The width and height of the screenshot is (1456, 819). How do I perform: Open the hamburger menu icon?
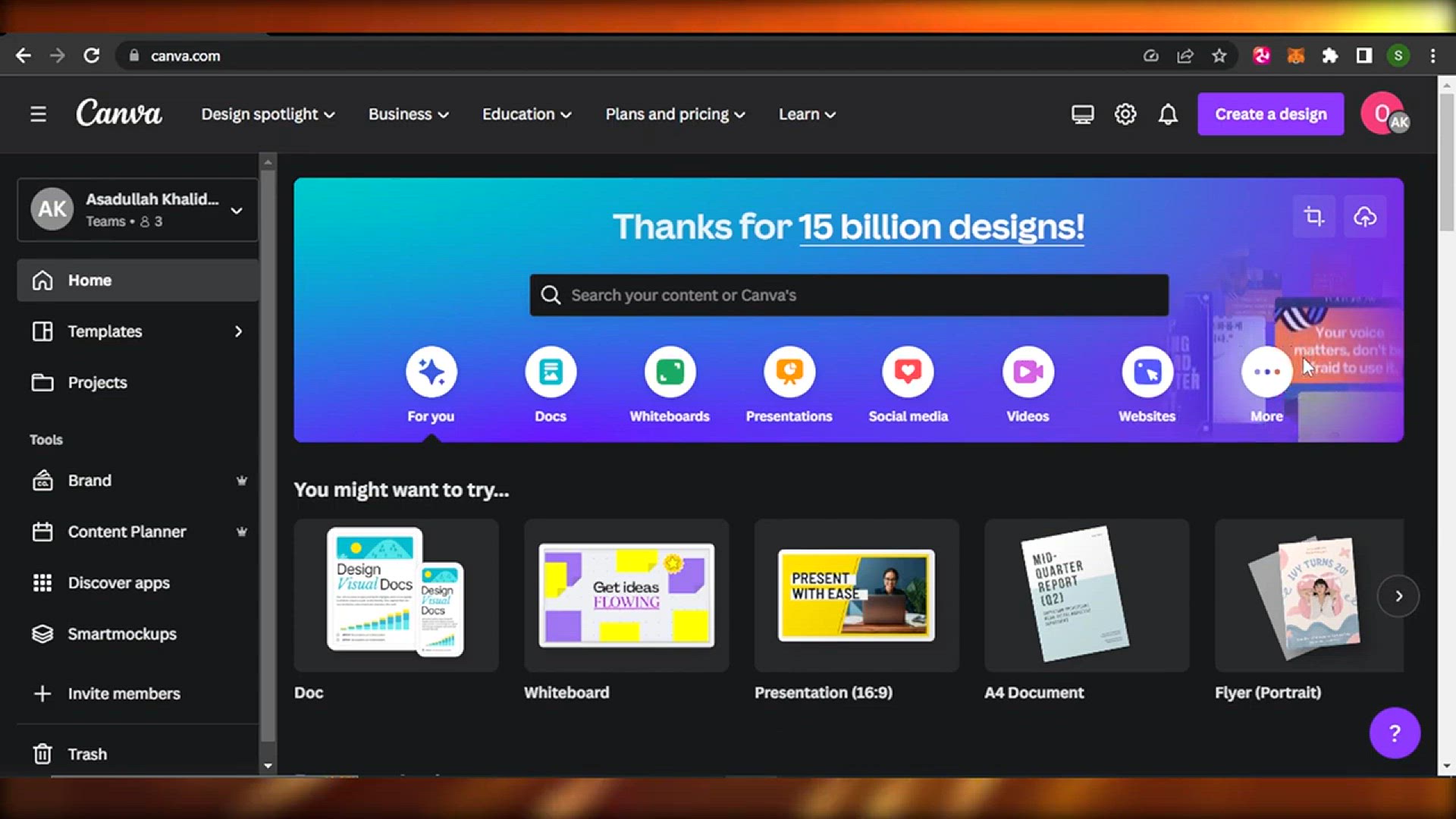point(38,114)
